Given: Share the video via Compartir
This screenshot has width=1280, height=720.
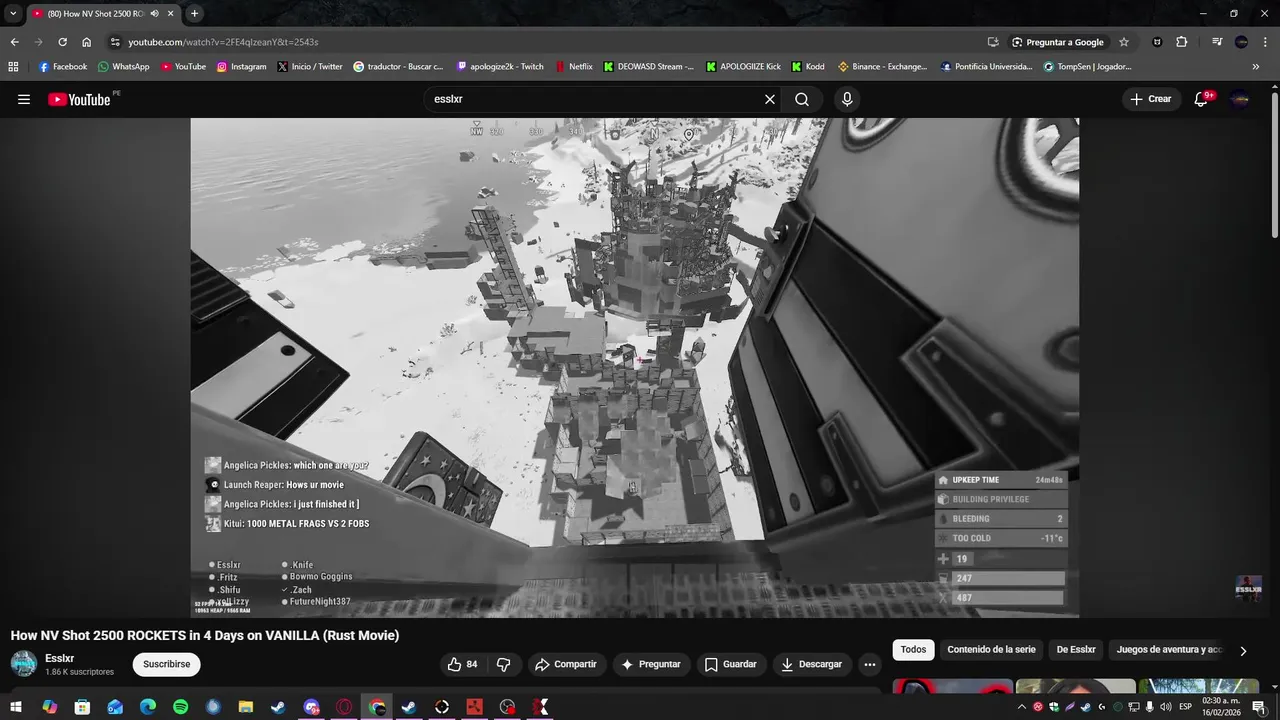Looking at the screenshot, I should (x=566, y=664).
